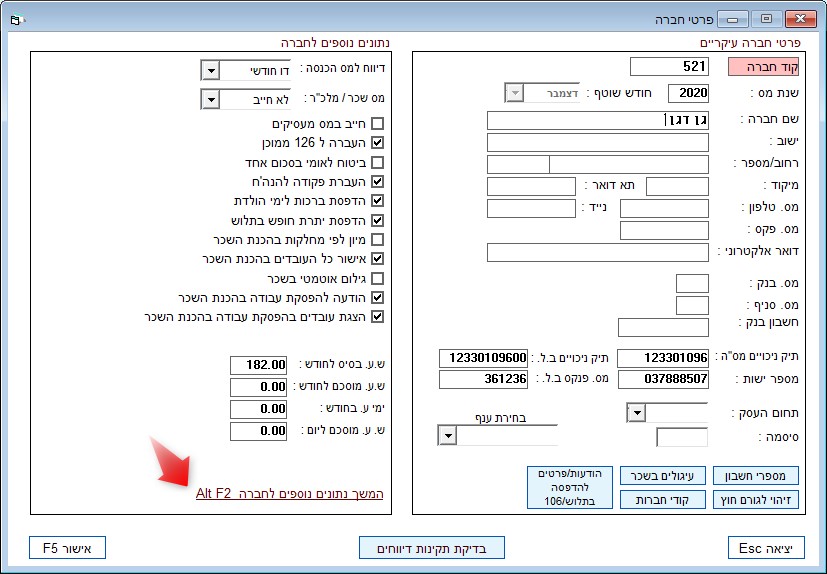
Task: Open המשך נתונים נוספים לחברה Alt F2 link
Action: [290, 494]
